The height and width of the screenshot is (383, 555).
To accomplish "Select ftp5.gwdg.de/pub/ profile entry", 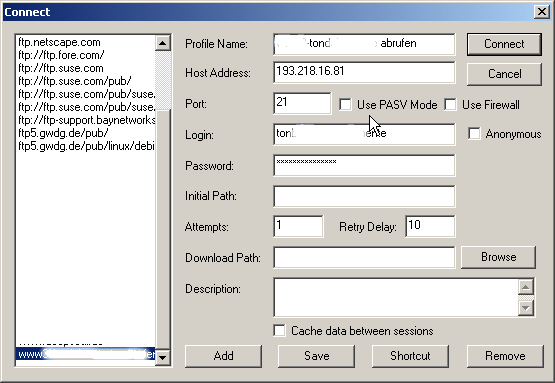I will click(x=86, y=133).
